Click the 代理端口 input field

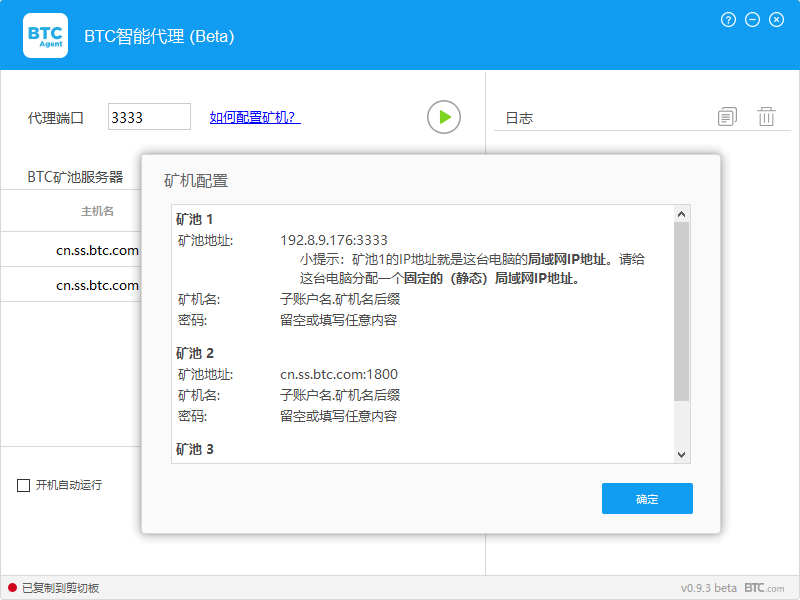(x=149, y=117)
